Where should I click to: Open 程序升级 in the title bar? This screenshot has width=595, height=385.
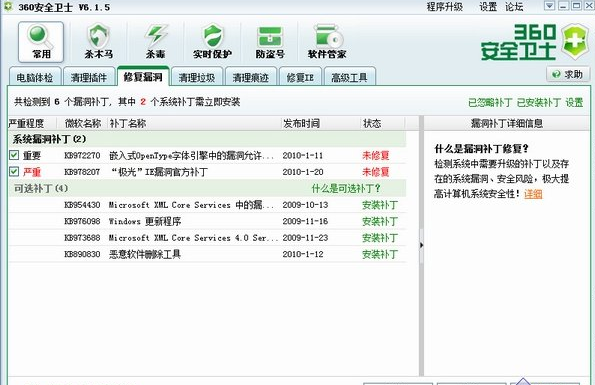click(445, 6)
